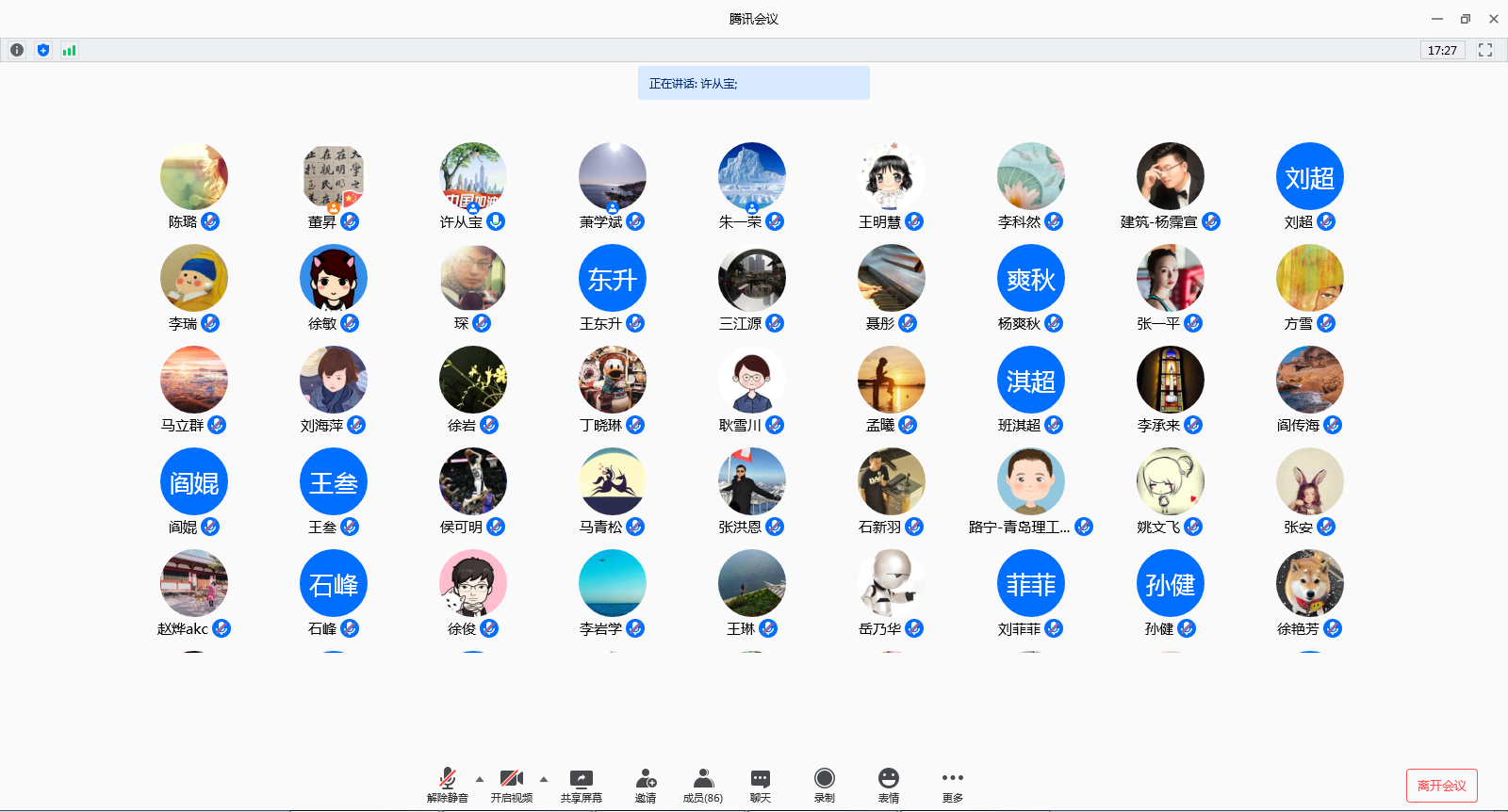The width and height of the screenshot is (1508, 812).
Task: Unmute microphone via 解除静音
Action: click(448, 785)
